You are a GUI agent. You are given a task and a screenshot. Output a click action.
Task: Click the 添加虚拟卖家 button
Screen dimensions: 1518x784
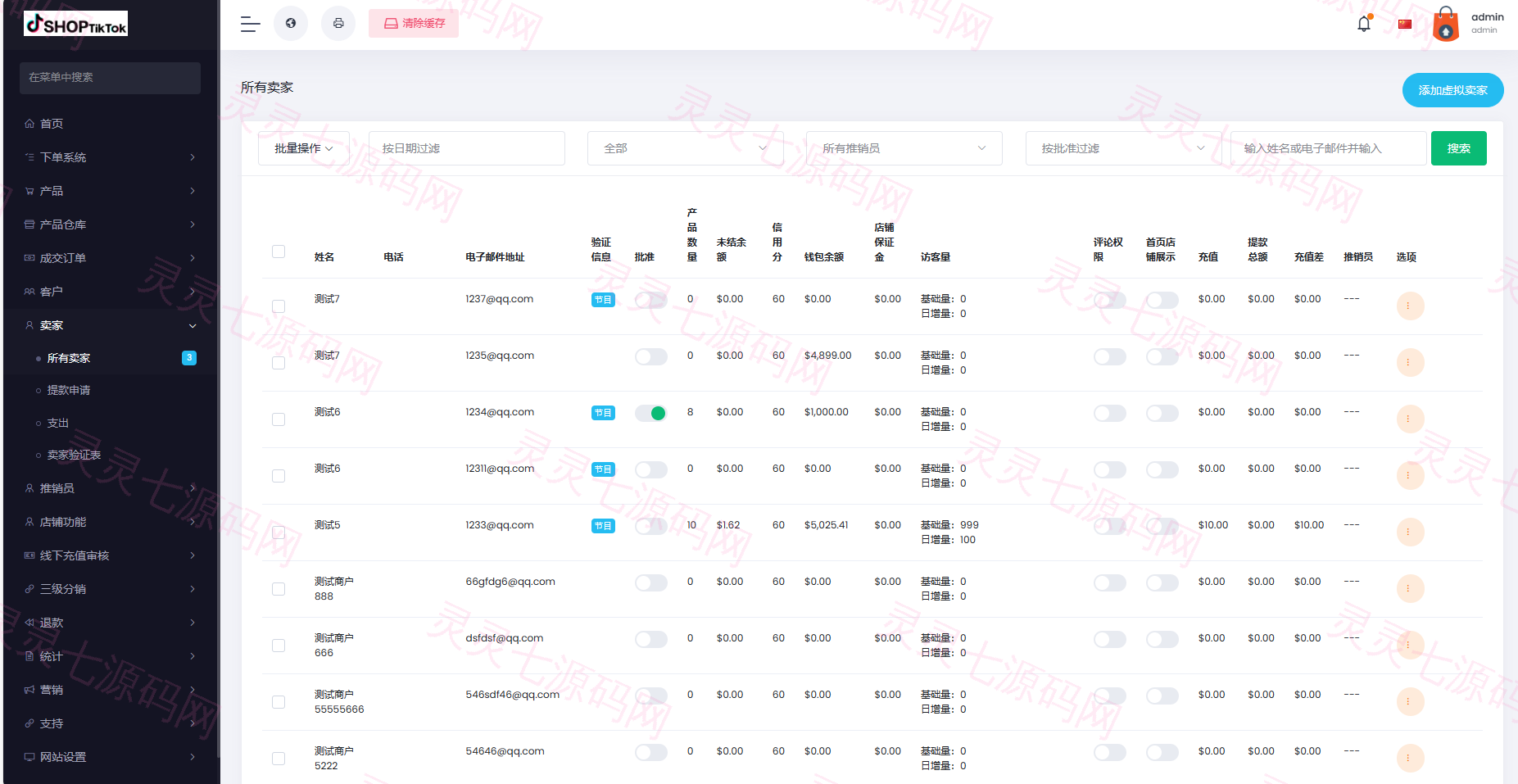1453,90
